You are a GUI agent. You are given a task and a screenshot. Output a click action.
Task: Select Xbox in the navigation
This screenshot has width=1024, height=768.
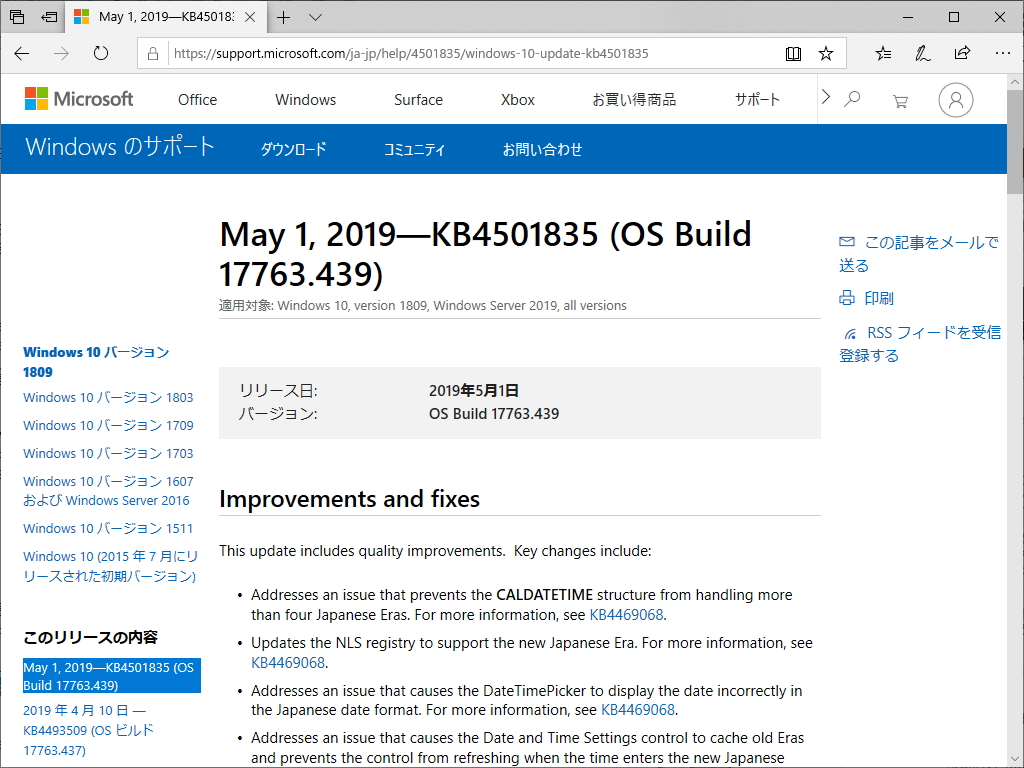pos(518,100)
